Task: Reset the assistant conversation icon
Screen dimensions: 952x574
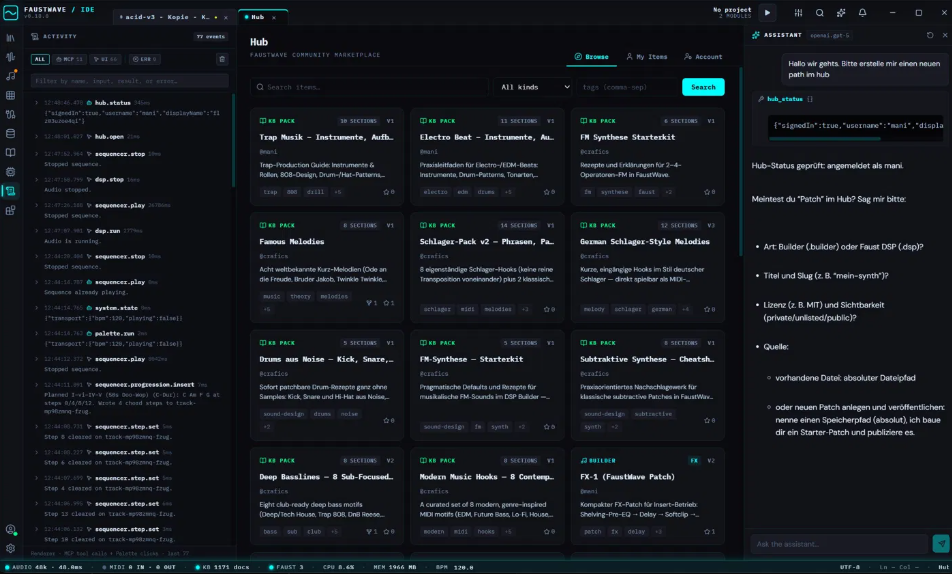Action: (x=930, y=35)
